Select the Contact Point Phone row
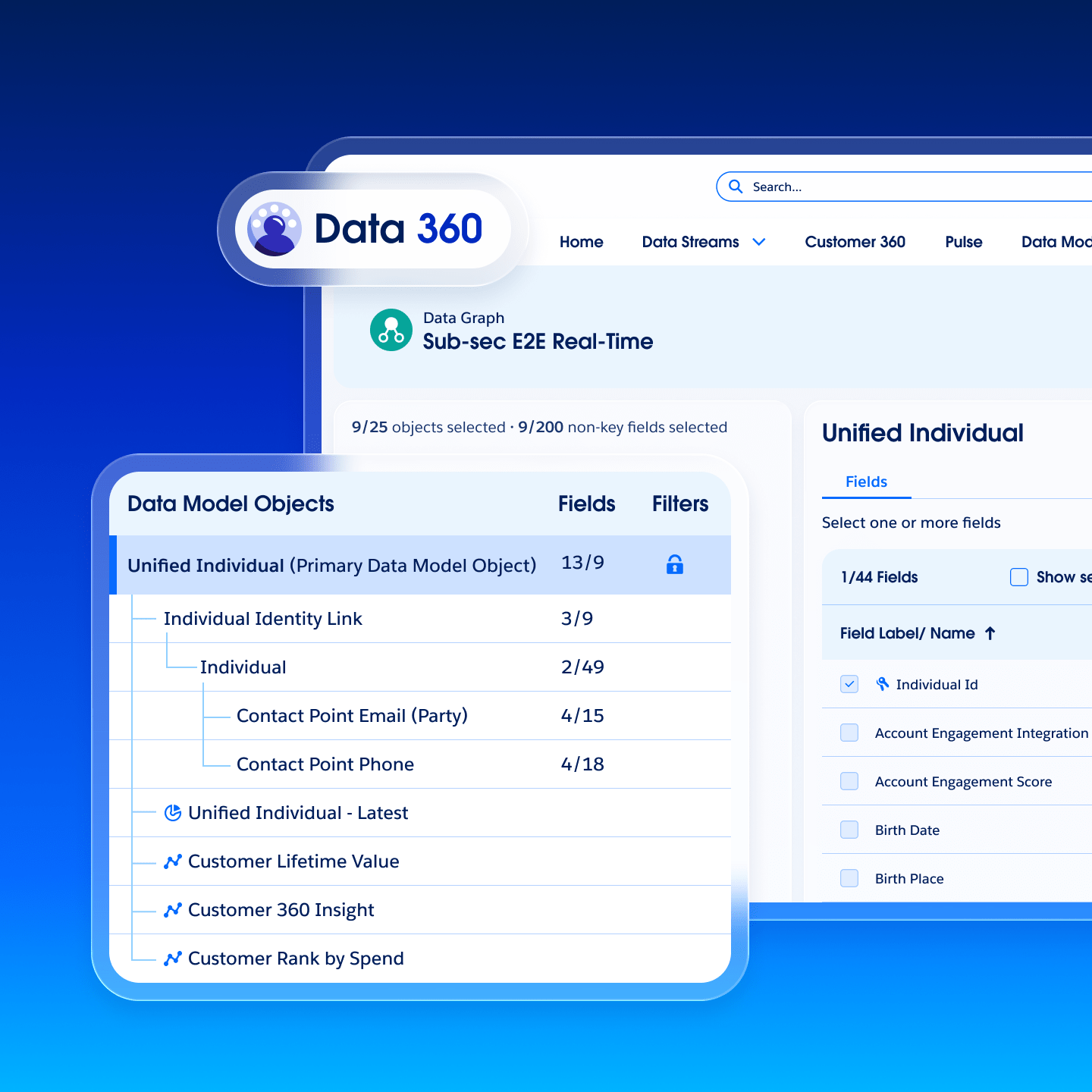Viewport: 1092px width, 1092px height. pyautogui.click(x=420, y=764)
